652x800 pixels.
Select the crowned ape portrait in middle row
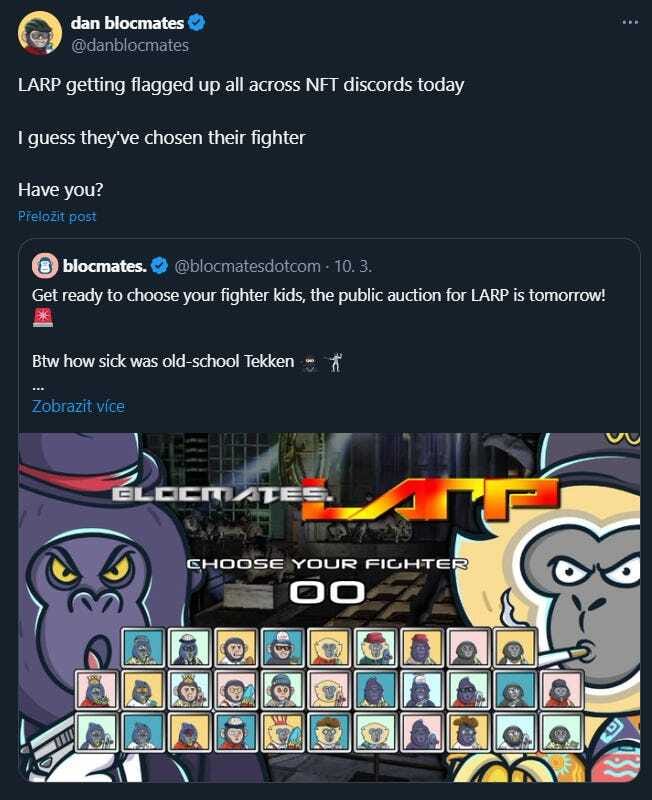(189, 690)
